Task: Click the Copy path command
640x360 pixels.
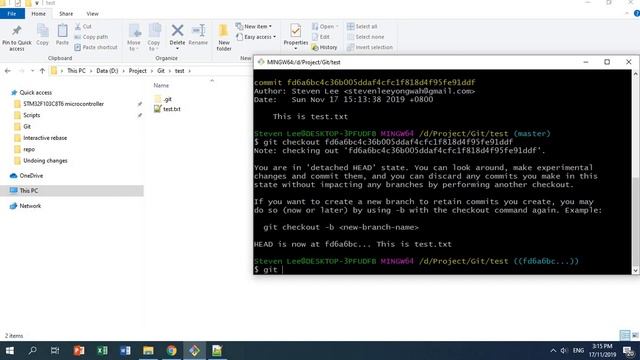Action: [x=91, y=37]
